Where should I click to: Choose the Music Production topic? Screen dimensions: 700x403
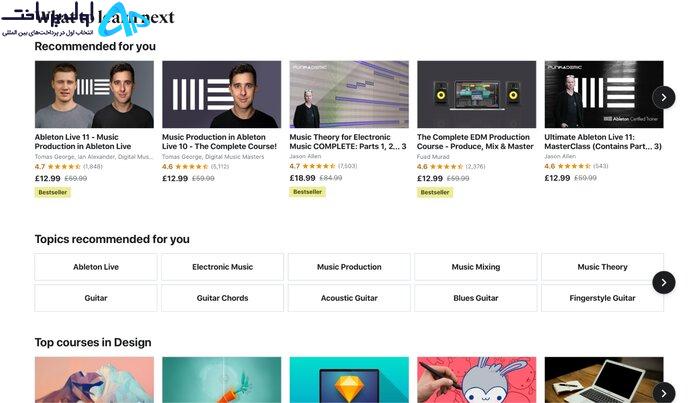pyautogui.click(x=349, y=267)
